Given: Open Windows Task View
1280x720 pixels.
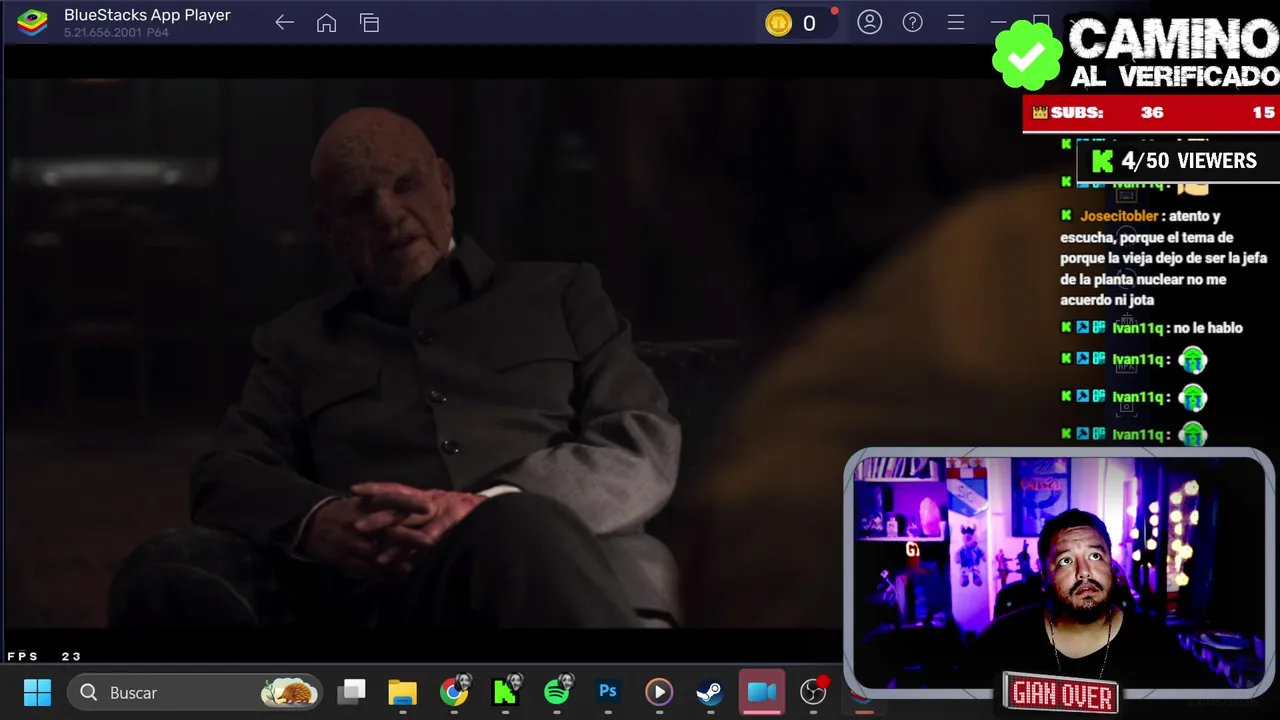Looking at the screenshot, I should click(352, 692).
